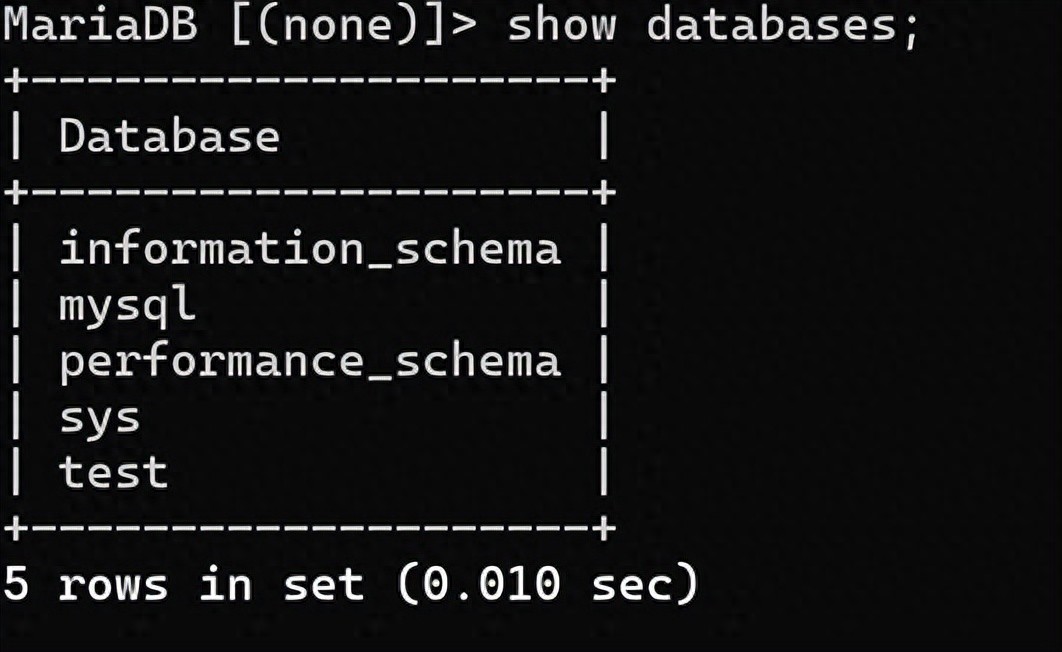Screen dimensions: 1062x652
Task: Click "in set" text in result line
Action: (281, 584)
